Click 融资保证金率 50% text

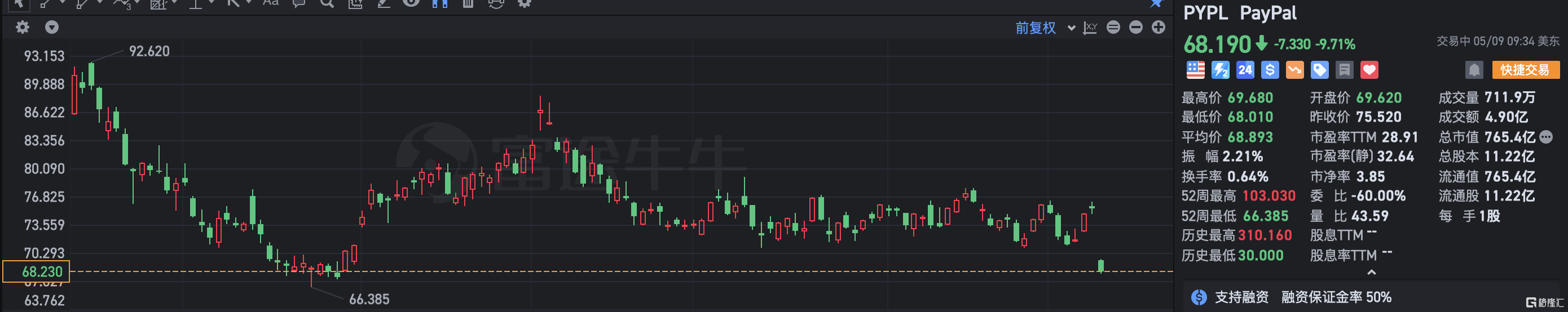(x=1336, y=297)
